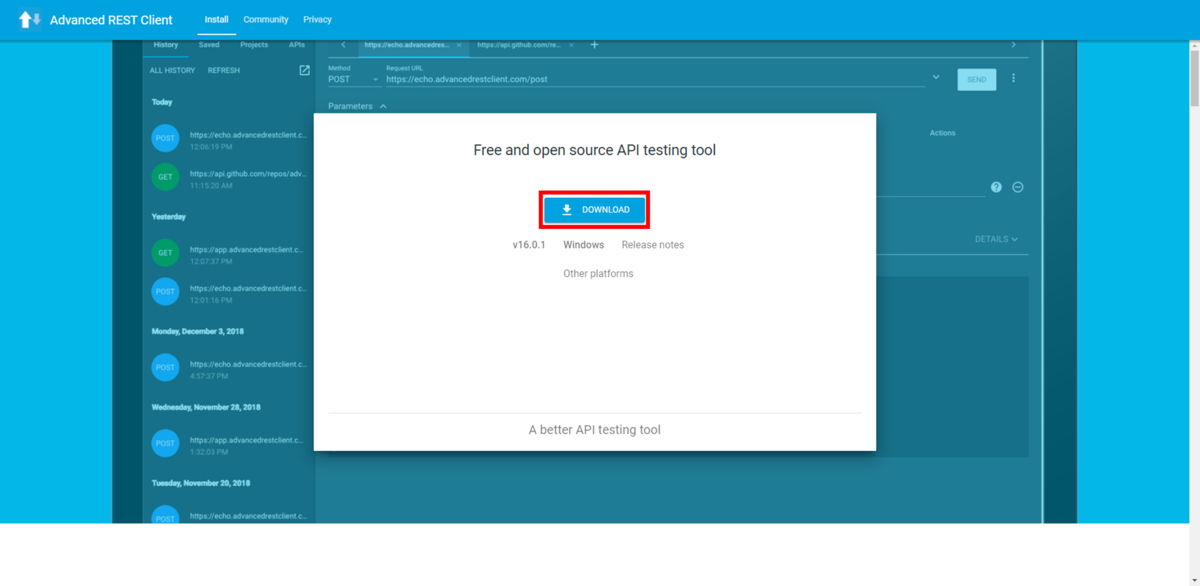Viewport: 1200px width, 586px height.
Task: Click the Actions label
Action: [x=943, y=133]
